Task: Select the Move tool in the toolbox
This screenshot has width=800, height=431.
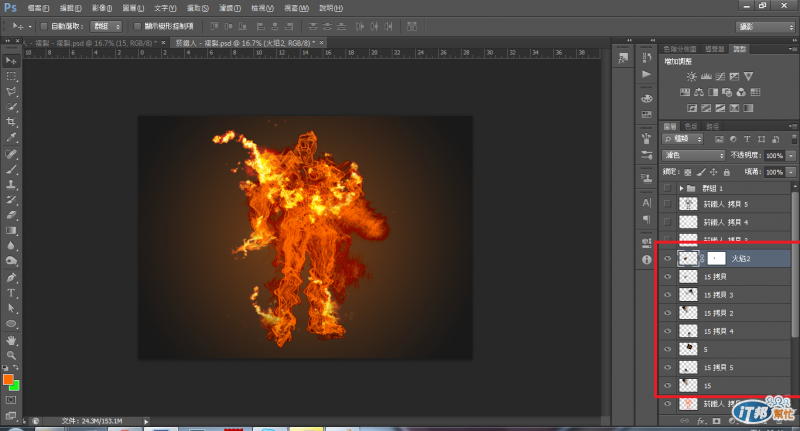Action: pyautogui.click(x=11, y=61)
